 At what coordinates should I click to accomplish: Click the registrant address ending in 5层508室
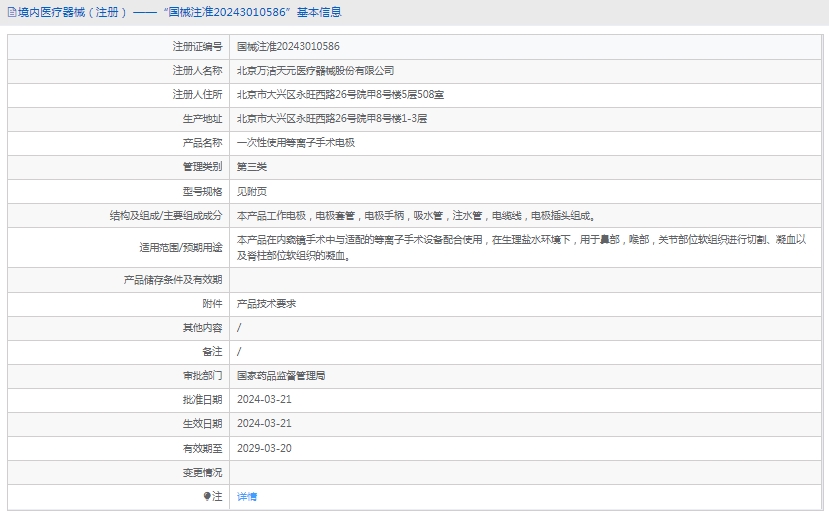tap(340, 95)
